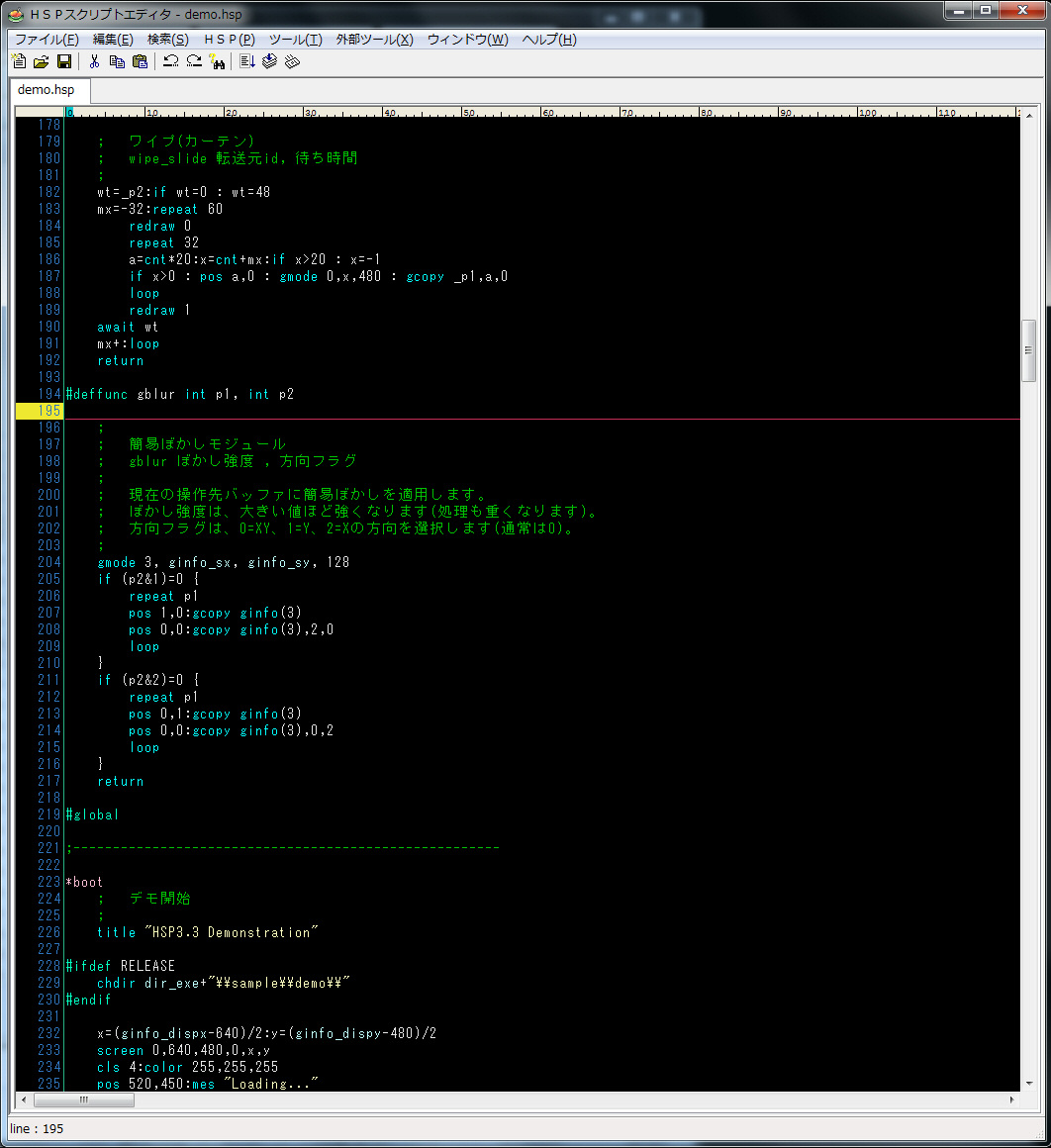Open the 検索(S) menu
Screen dimensions: 1051x1148
(167, 40)
